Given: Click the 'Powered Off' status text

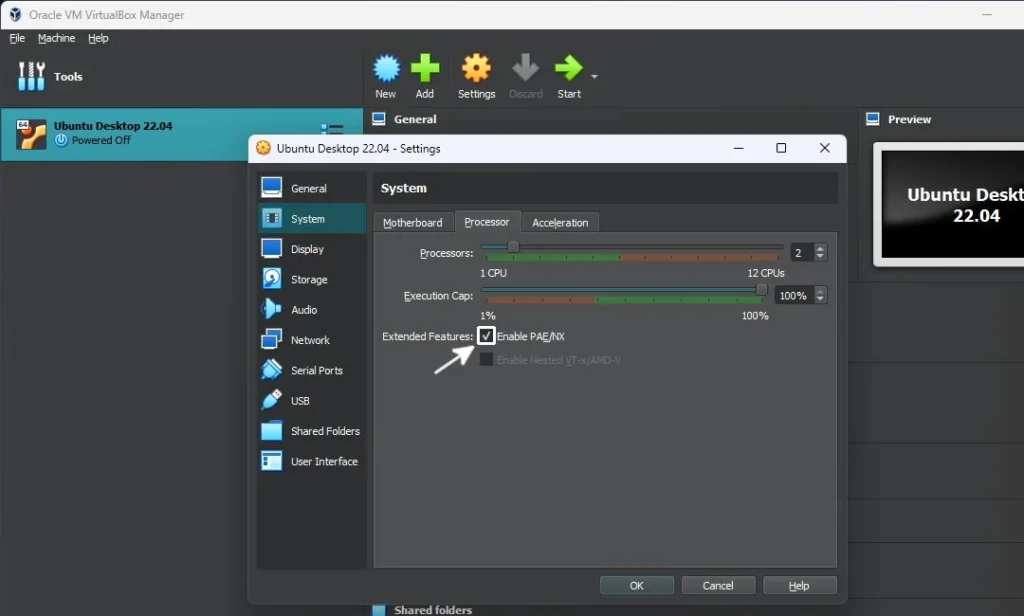Looking at the screenshot, I should click(x=101, y=140).
